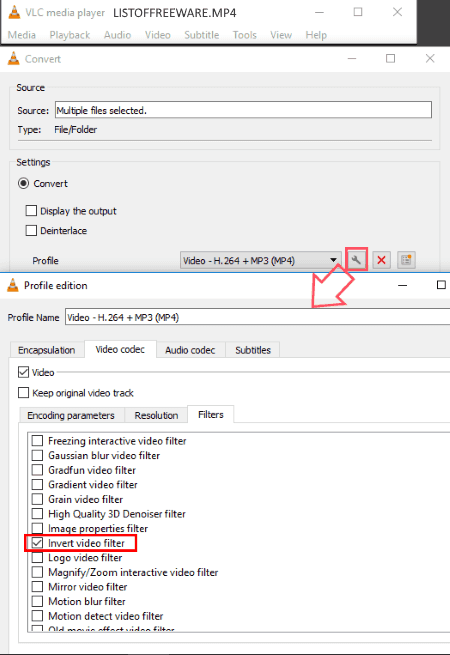Click the red X delete profile icon
Image resolution: width=450 pixels, height=655 pixels.
tap(381, 260)
